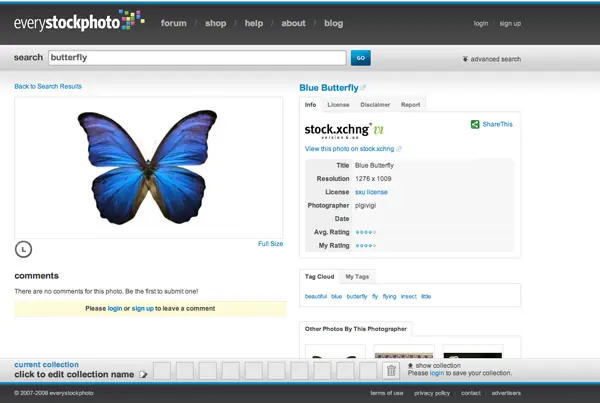600x403 pixels.
Task: Click the buterfly tag
Action: (x=357, y=297)
